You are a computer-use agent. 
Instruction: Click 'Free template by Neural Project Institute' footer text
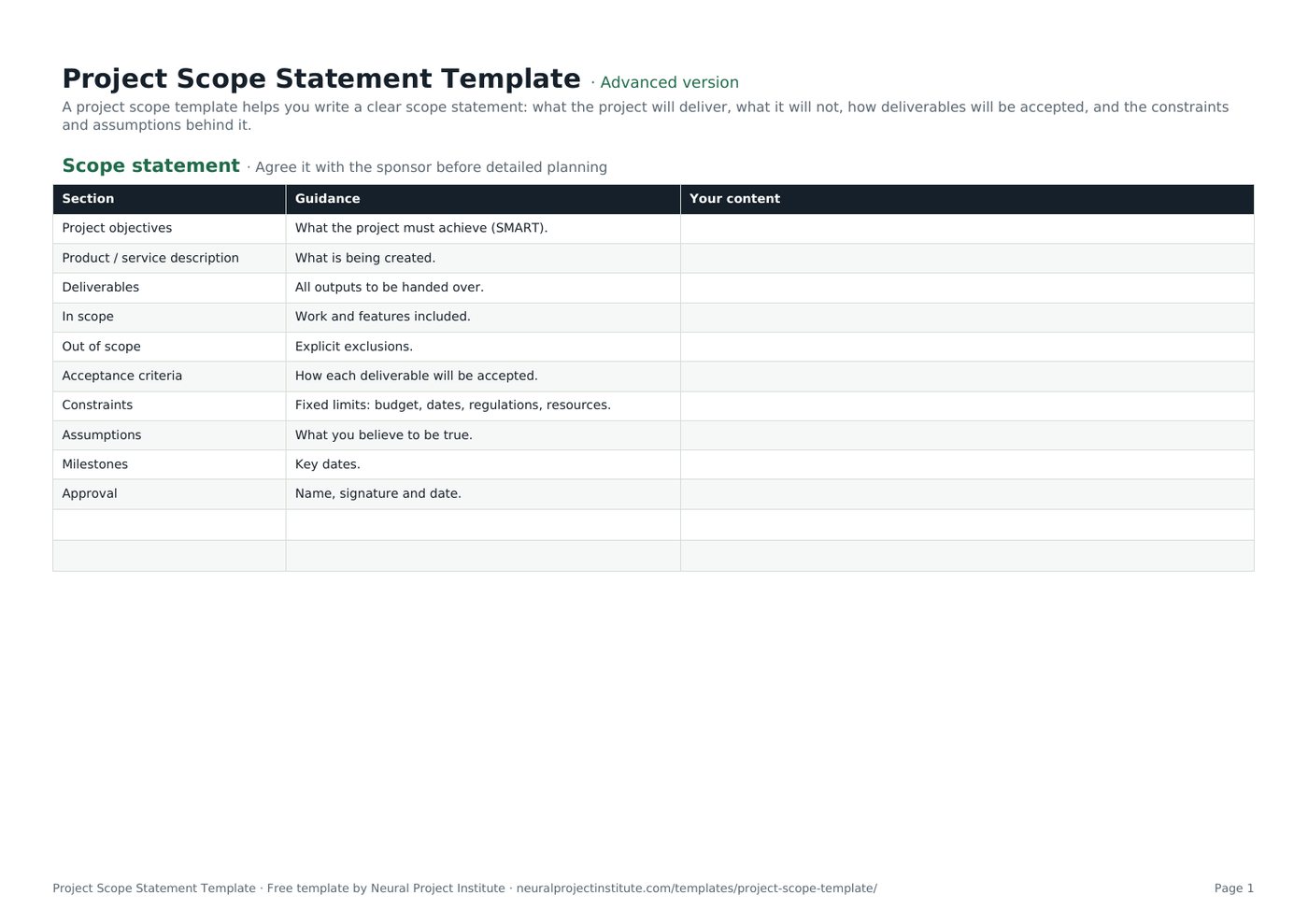coord(386,888)
